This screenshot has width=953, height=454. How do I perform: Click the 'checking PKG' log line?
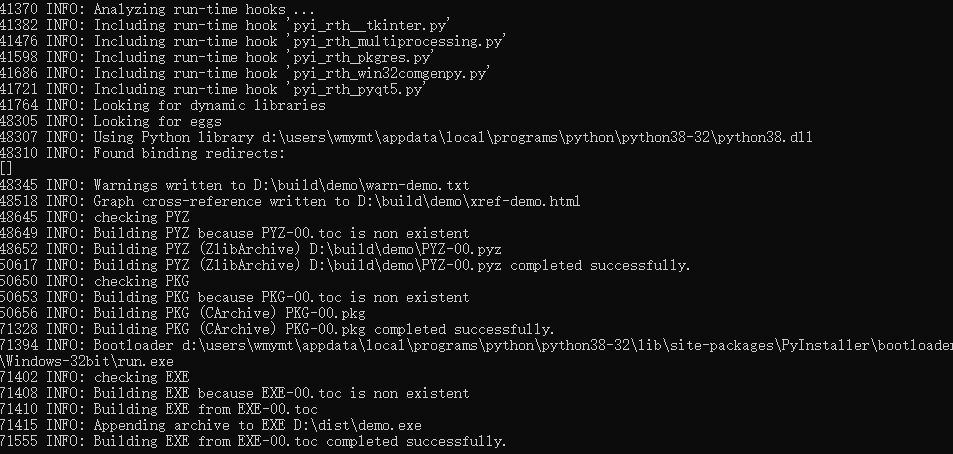pyautogui.click(x=95, y=281)
